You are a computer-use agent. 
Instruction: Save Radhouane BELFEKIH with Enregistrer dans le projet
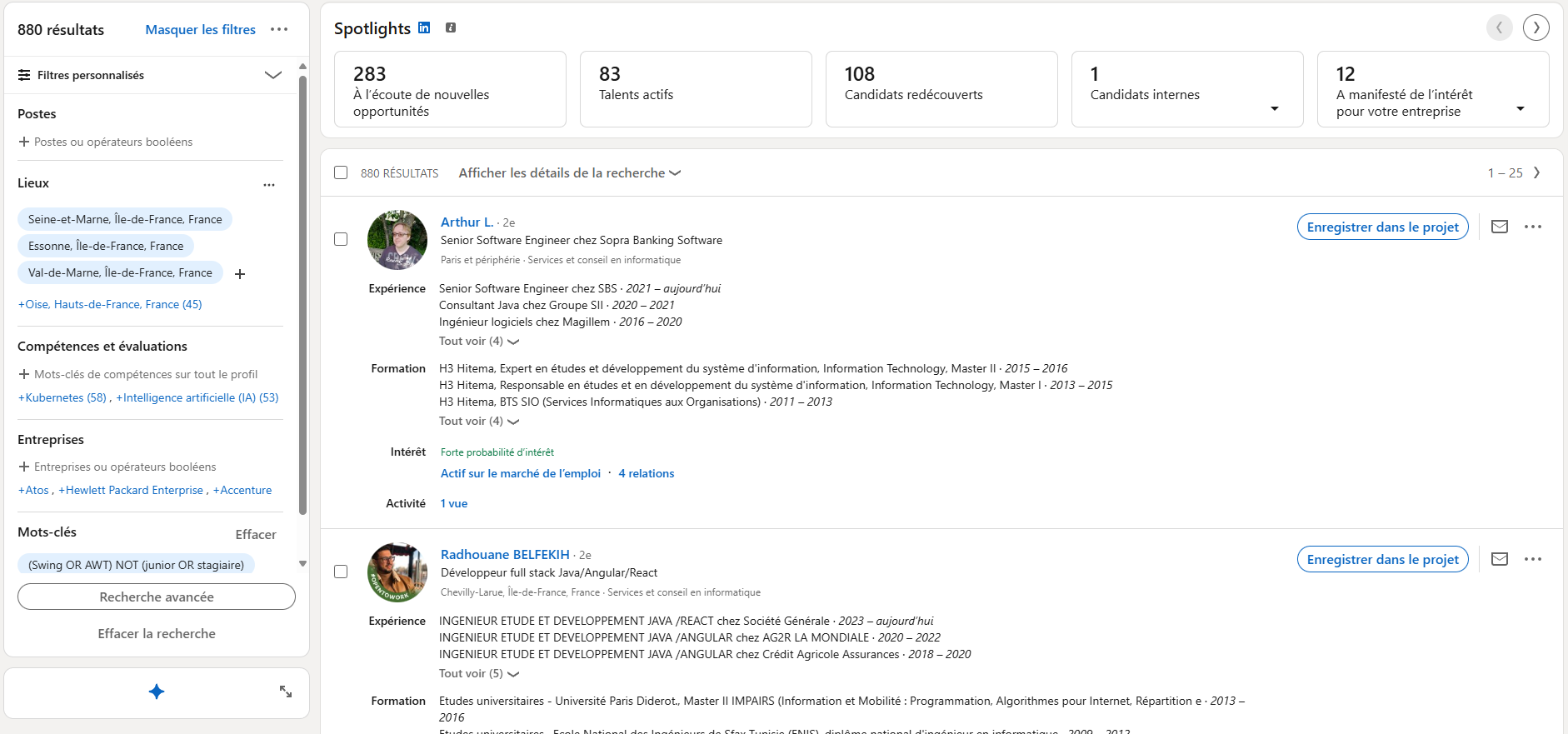(1383, 559)
